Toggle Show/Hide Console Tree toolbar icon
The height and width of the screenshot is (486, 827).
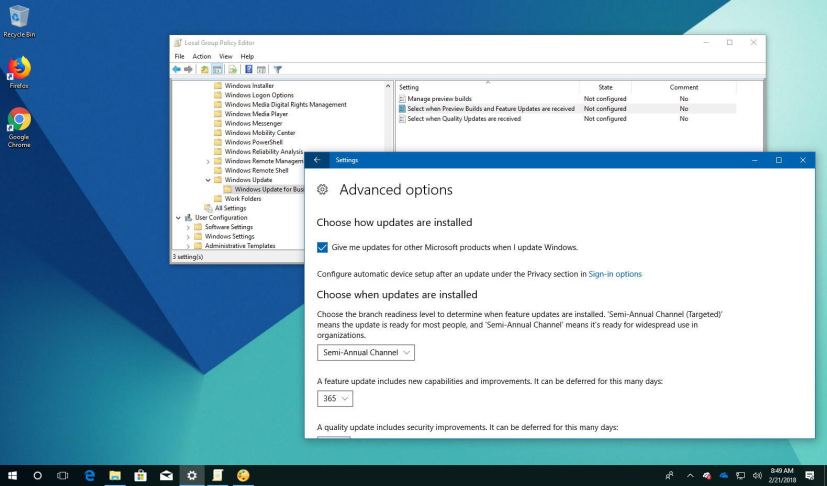click(x=217, y=69)
